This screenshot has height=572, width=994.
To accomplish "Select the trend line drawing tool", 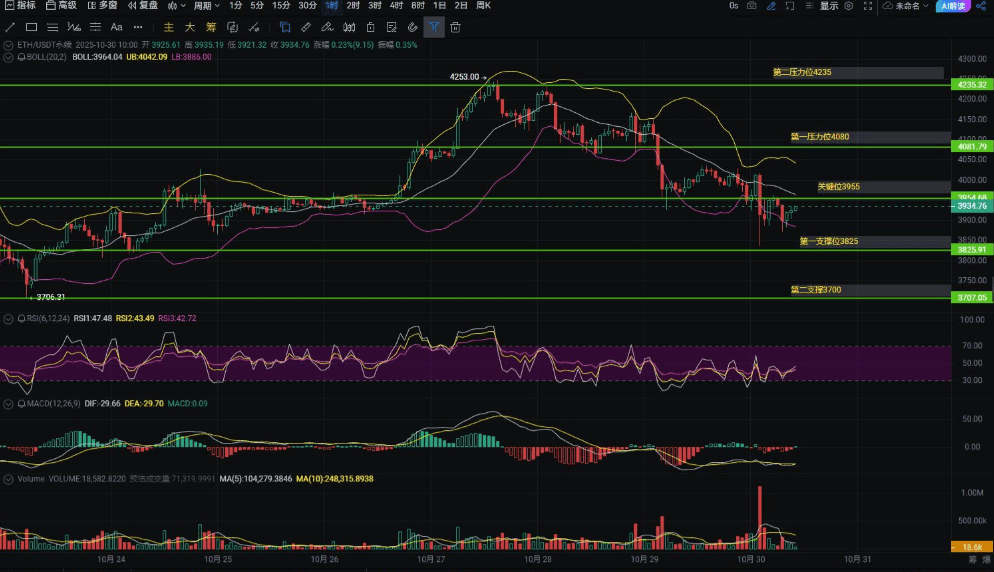I will pyautogui.click(x=10, y=27).
